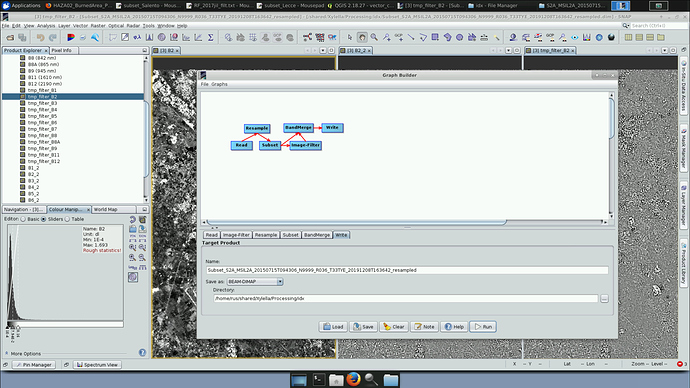Open the Raster menu
This screenshot has height=388, width=690.
click(x=98, y=26)
